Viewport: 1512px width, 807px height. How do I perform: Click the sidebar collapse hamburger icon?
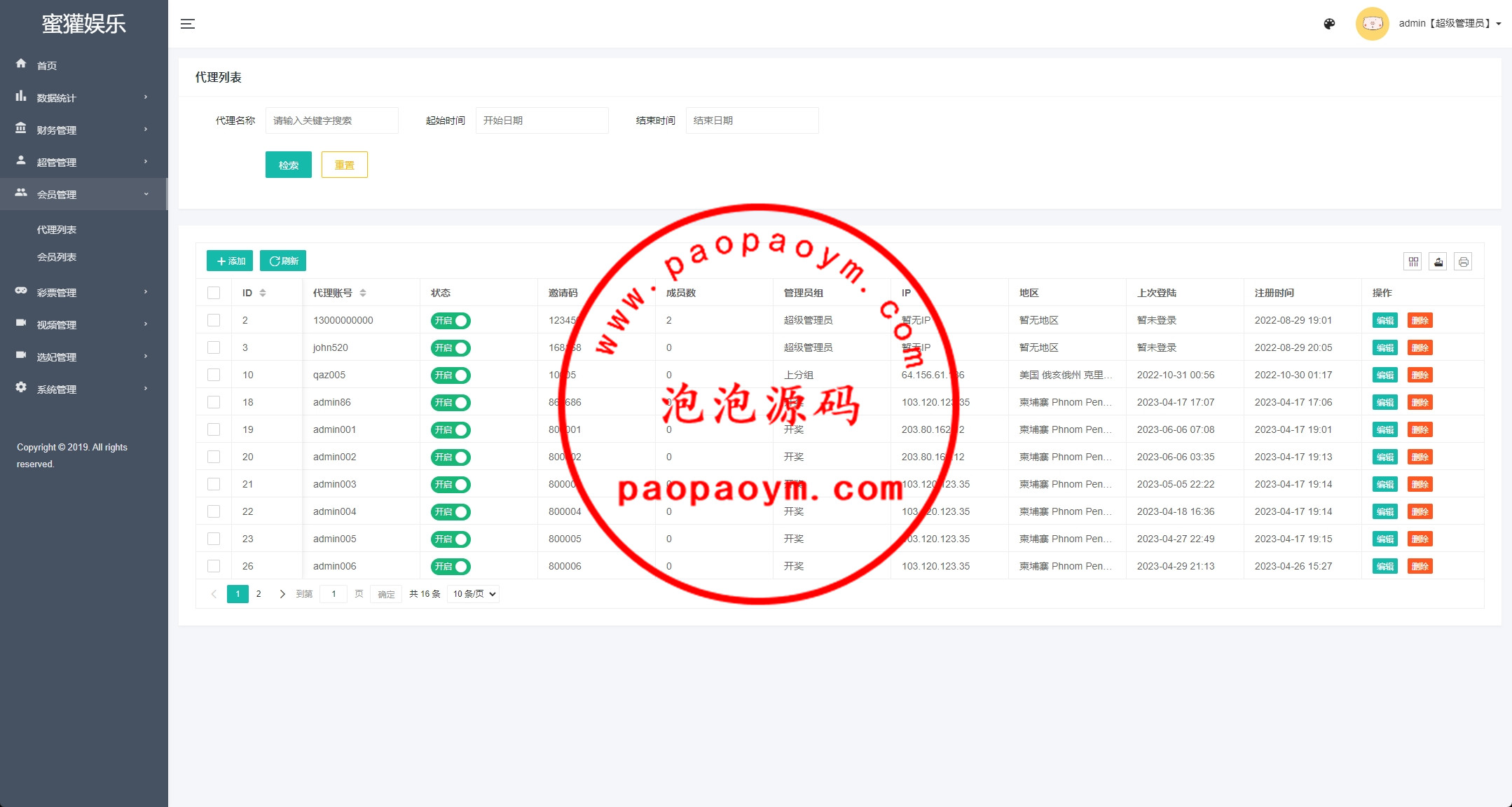[187, 24]
